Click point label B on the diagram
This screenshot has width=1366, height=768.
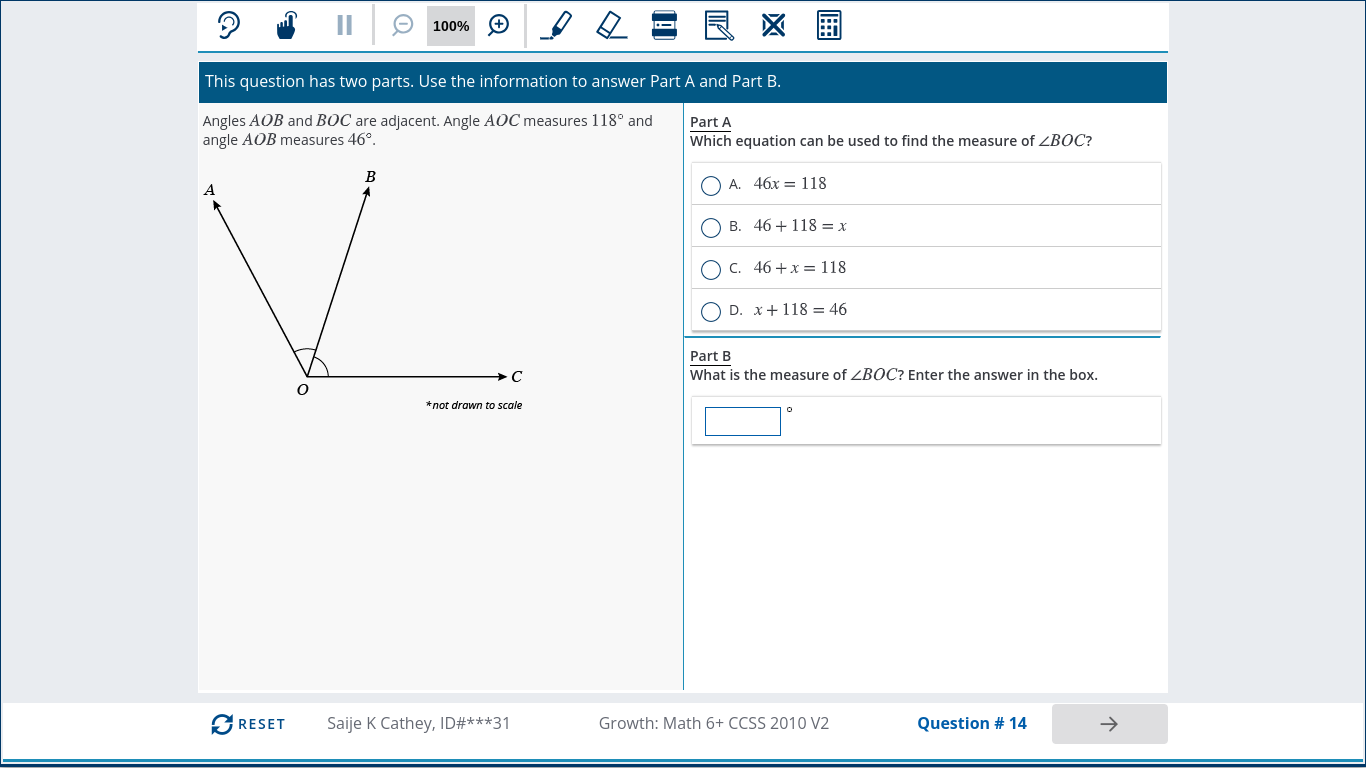[370, 177]
